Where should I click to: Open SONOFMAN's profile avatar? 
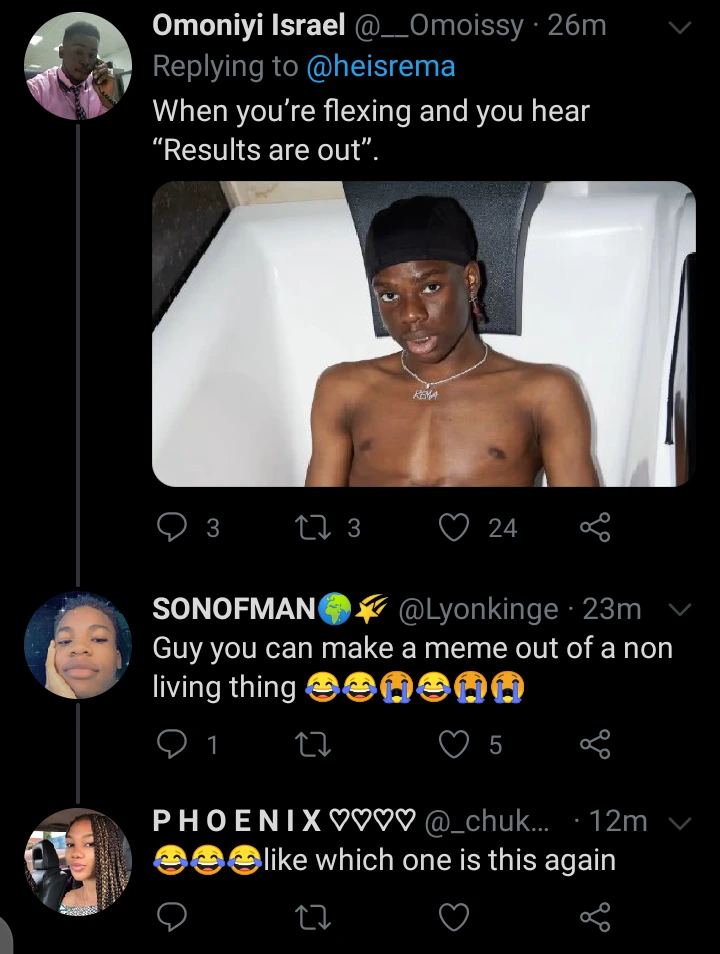[78, 645]
